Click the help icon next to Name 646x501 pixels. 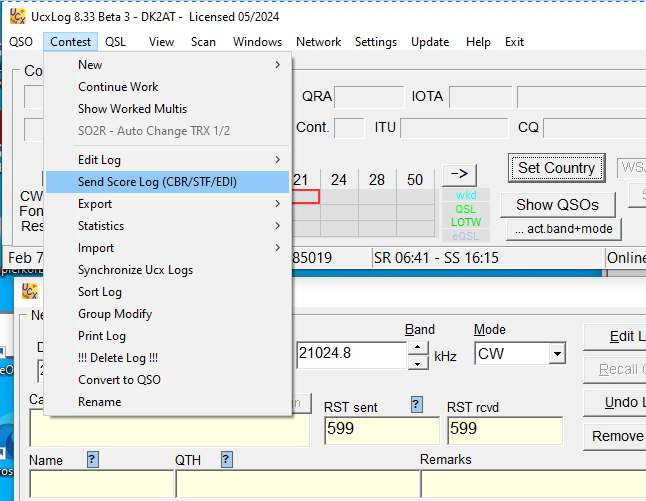[92, 459]
